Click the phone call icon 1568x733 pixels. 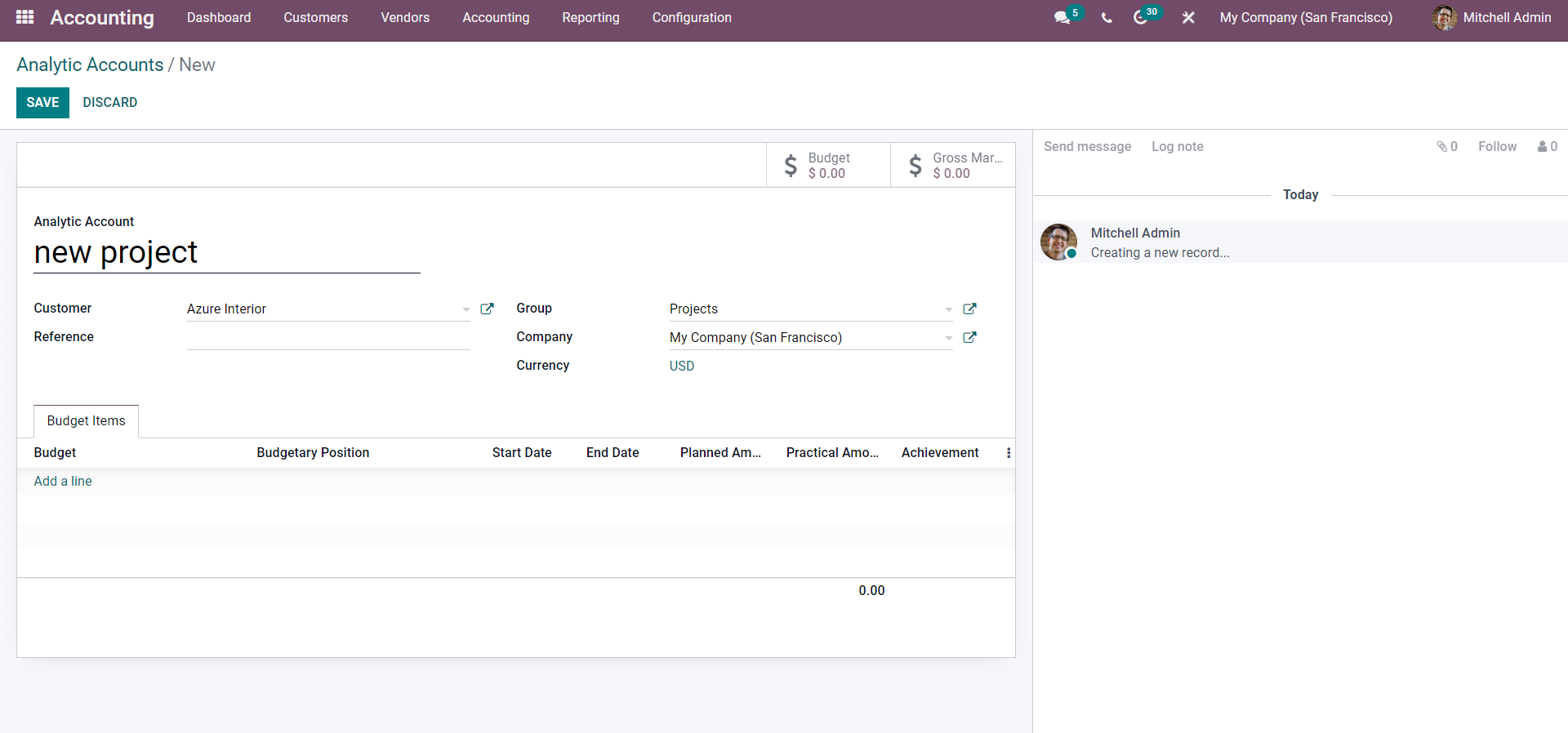[x=1107, y=17]
